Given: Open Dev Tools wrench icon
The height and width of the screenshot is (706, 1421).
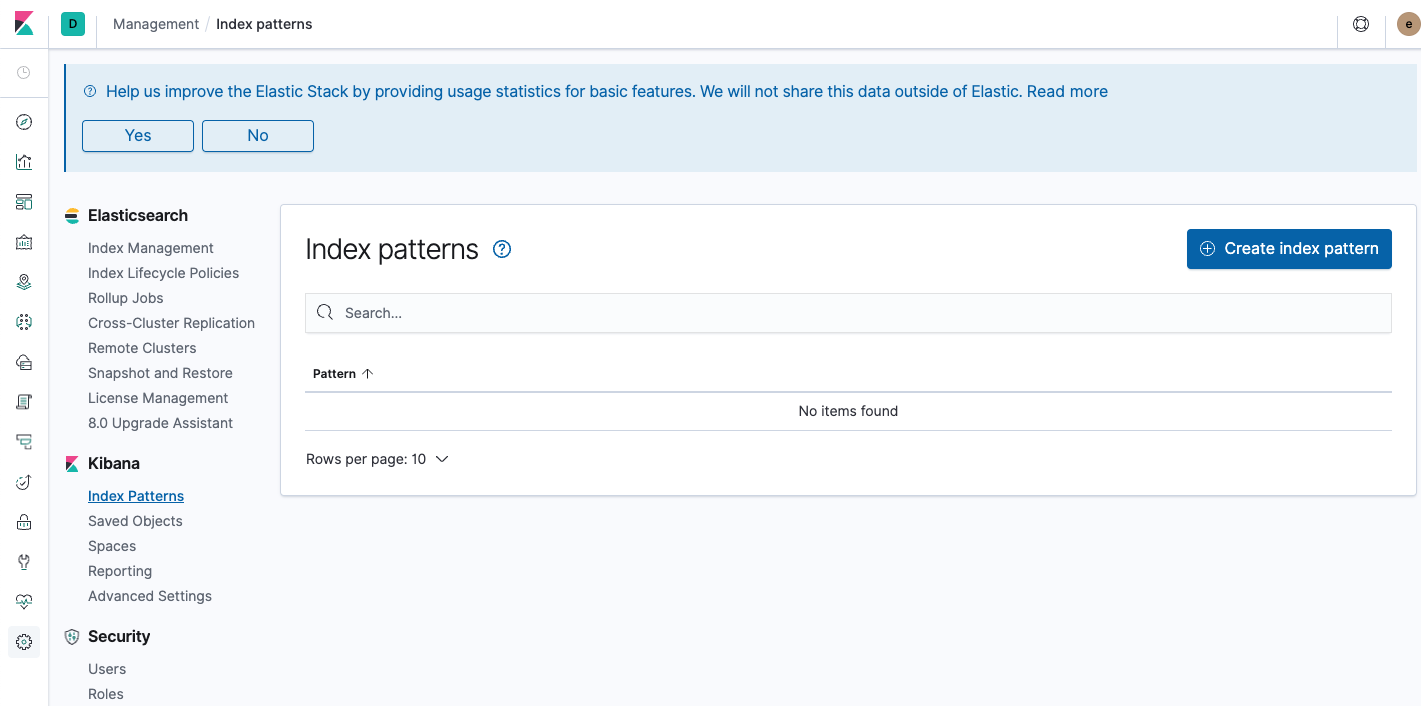Looking at the screenshot, I should click(24, 562).
